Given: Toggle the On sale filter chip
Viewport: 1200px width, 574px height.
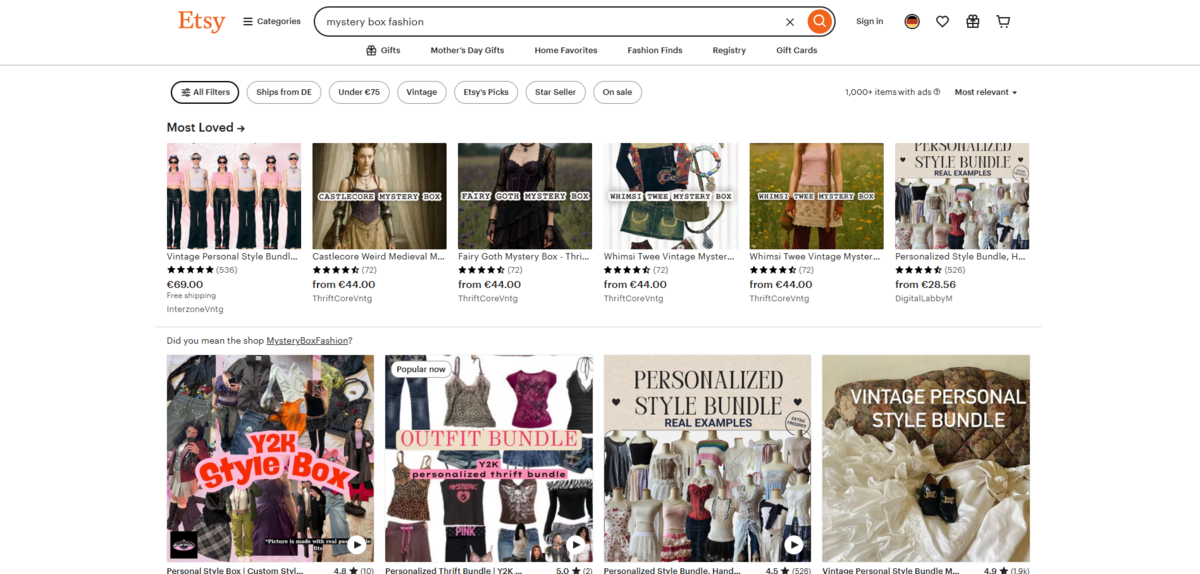Looking at the screenshot, I should [x=617, y=92].
